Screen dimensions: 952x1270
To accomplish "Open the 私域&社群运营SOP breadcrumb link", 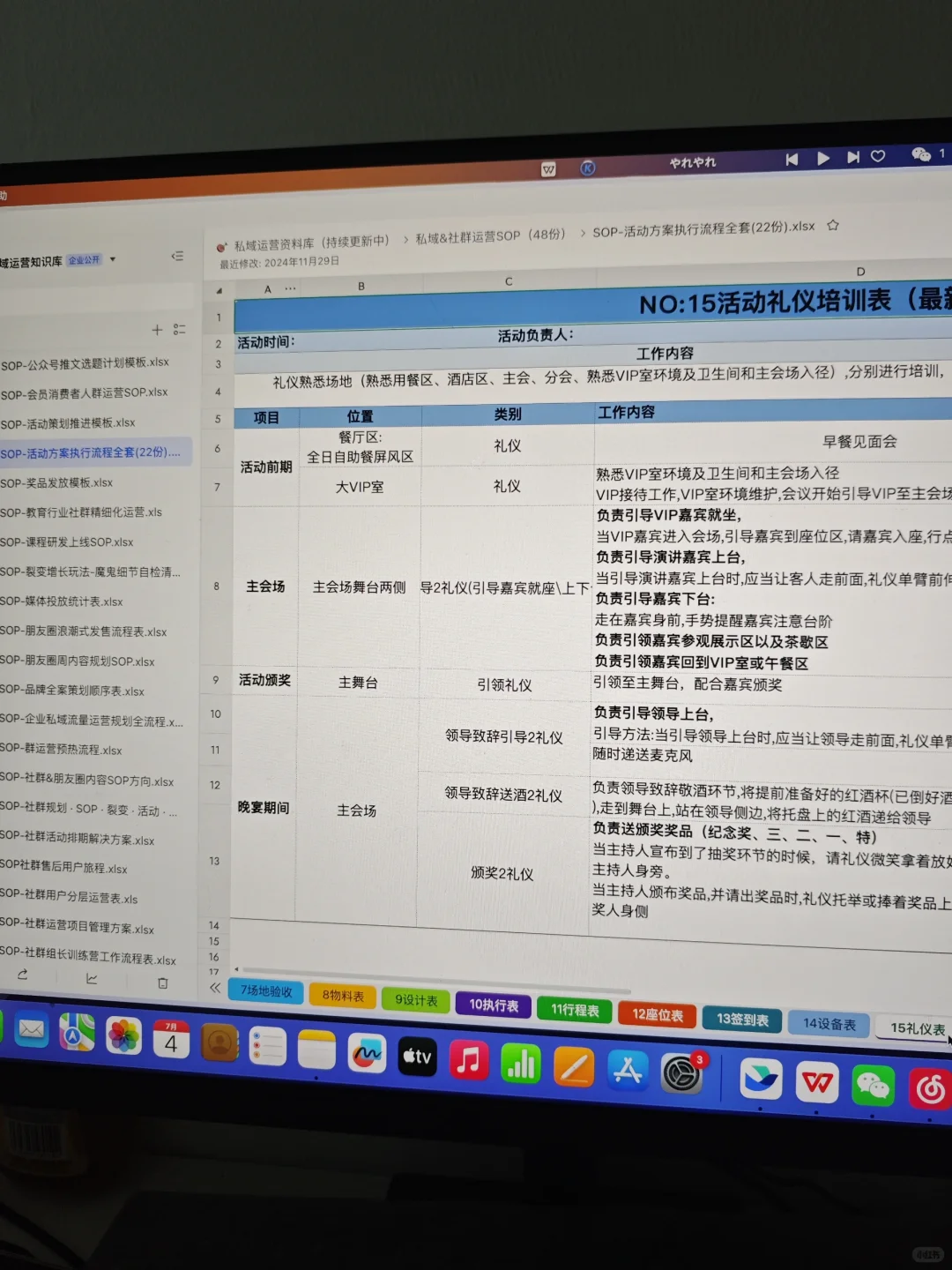I will (489, 235).
